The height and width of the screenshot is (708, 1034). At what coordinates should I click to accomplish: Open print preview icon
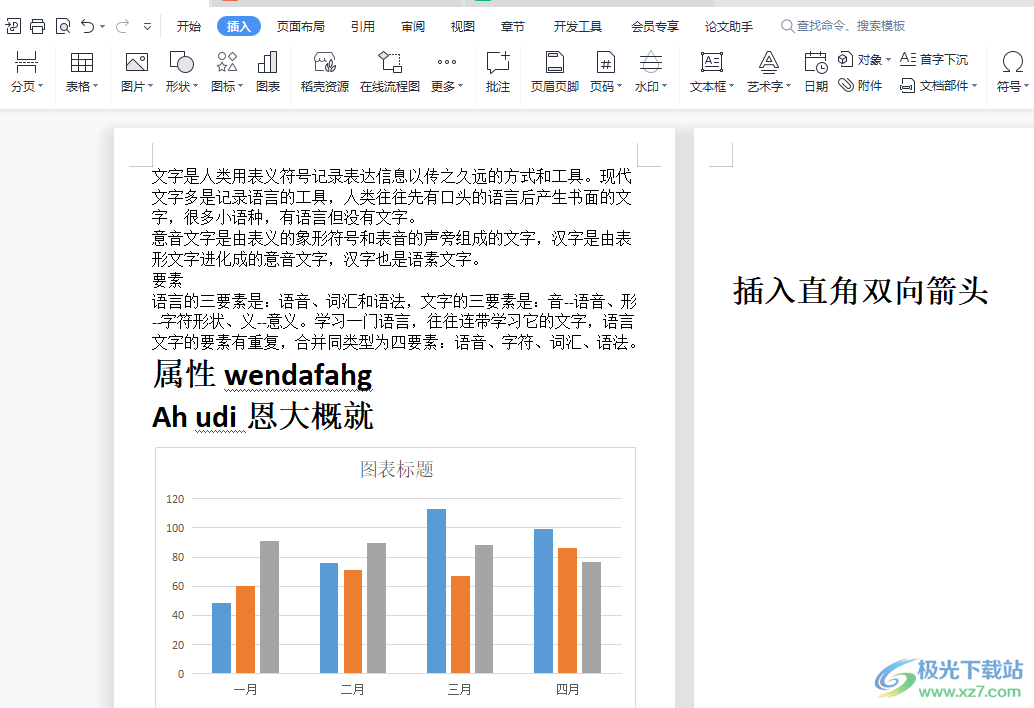tap(63, 26)
